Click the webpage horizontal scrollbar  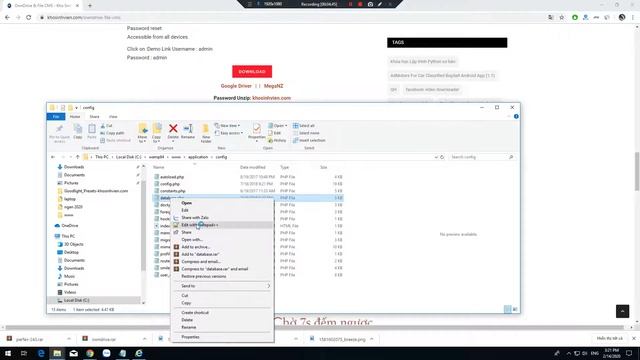[314, 328]
